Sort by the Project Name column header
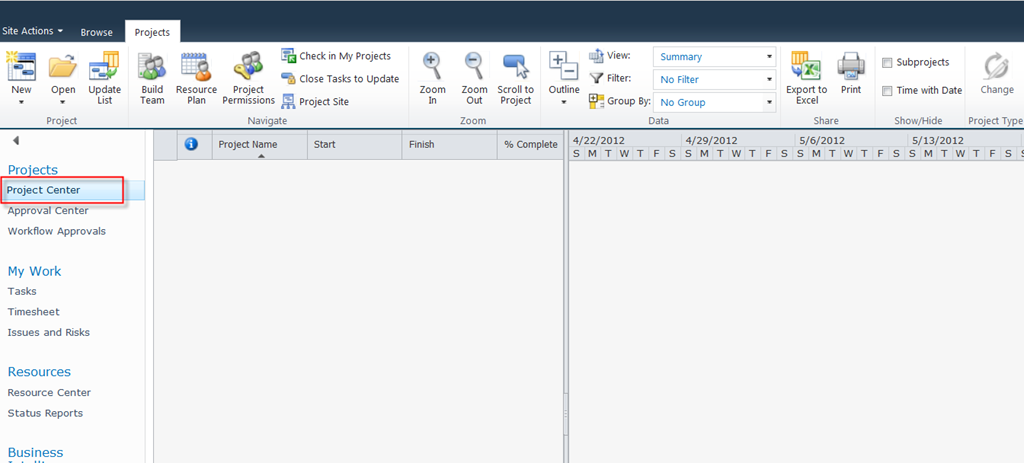1024x463 pixels. click(248, 145)
